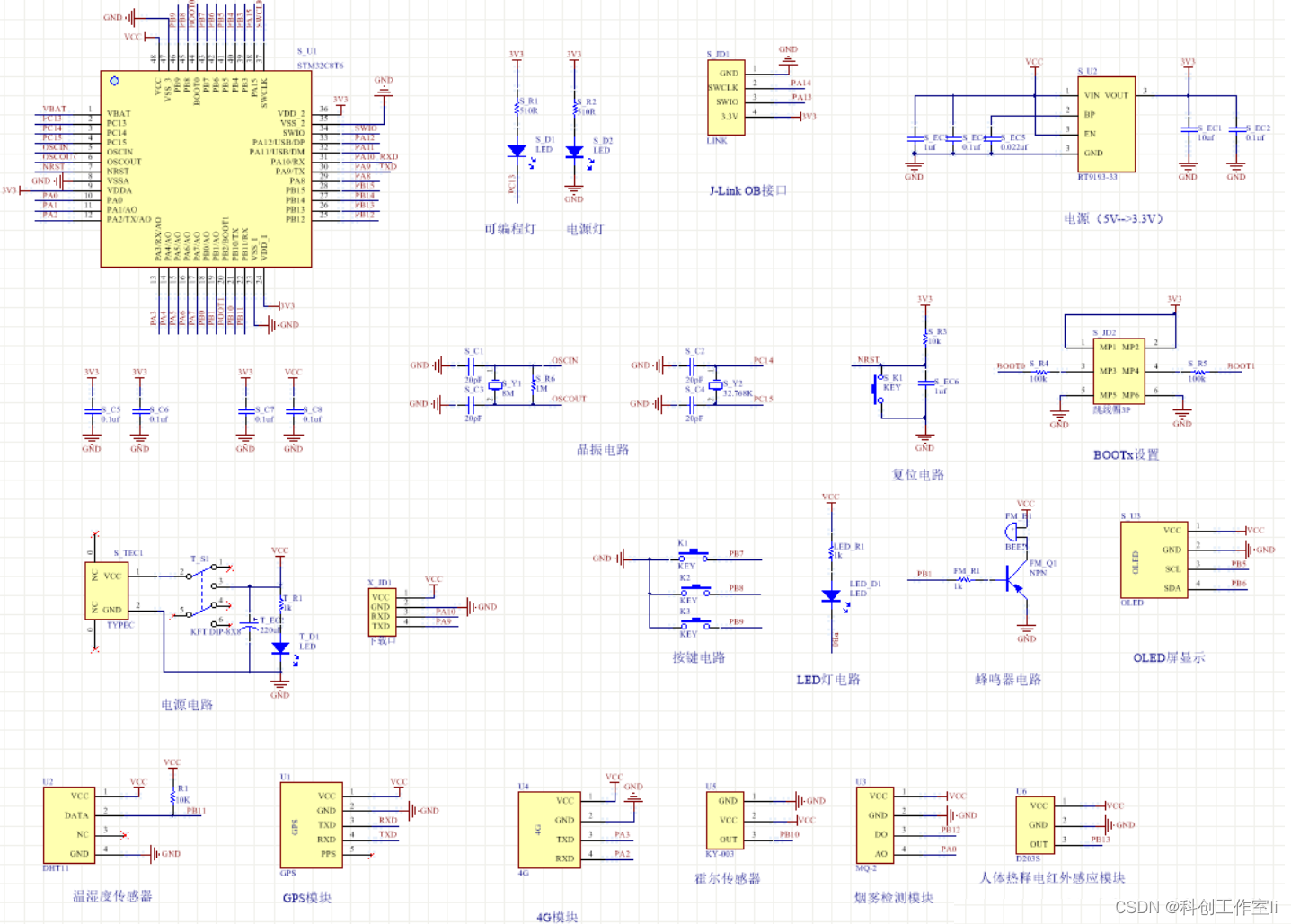Image resolution: width=1291 pixels, height=924 pixels.
Task: Select the 8M crystal S_Y1 symbol
Action: point(495,384)
